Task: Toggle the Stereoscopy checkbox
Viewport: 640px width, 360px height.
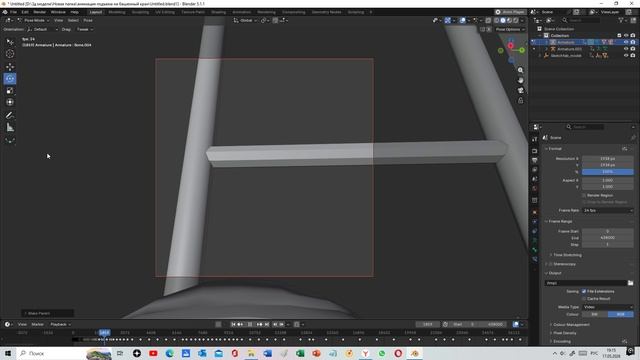Action: tap(551, 264)
